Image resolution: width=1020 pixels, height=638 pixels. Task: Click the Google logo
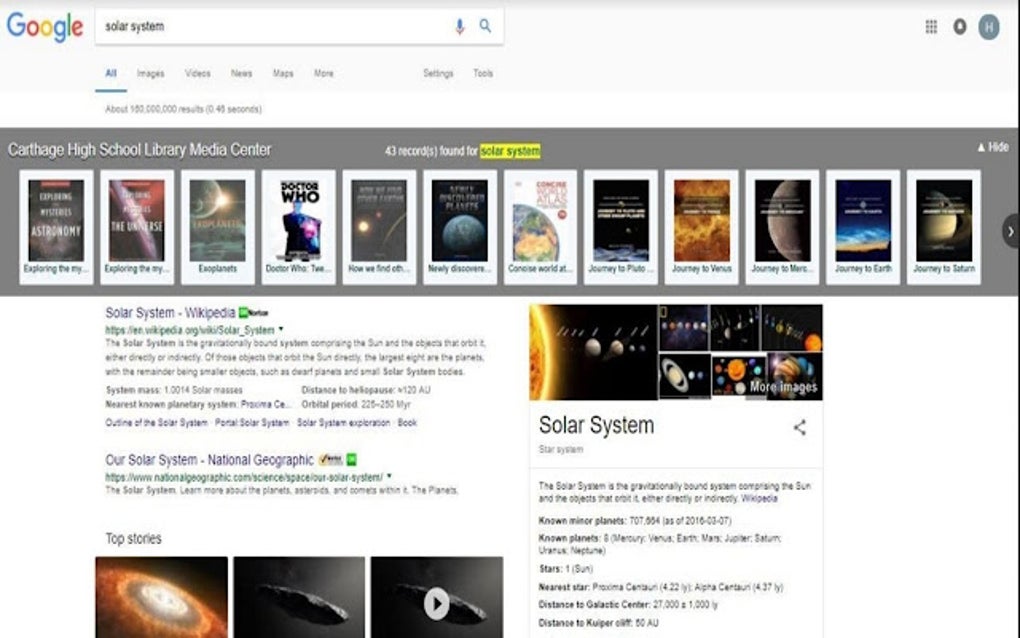click(45, 27)
